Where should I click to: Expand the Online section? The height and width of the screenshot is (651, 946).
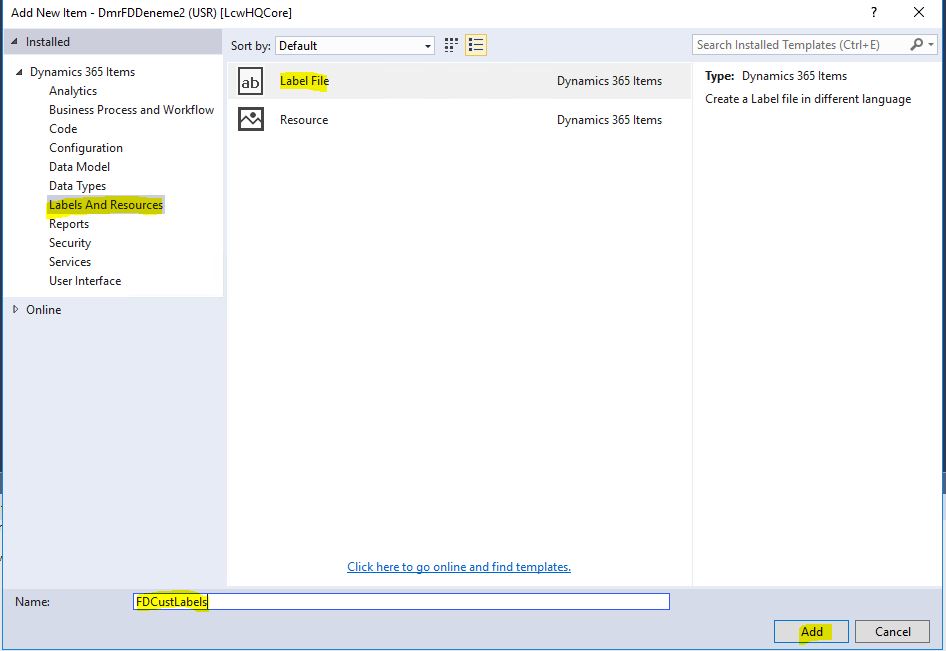(x=15, y=310)
